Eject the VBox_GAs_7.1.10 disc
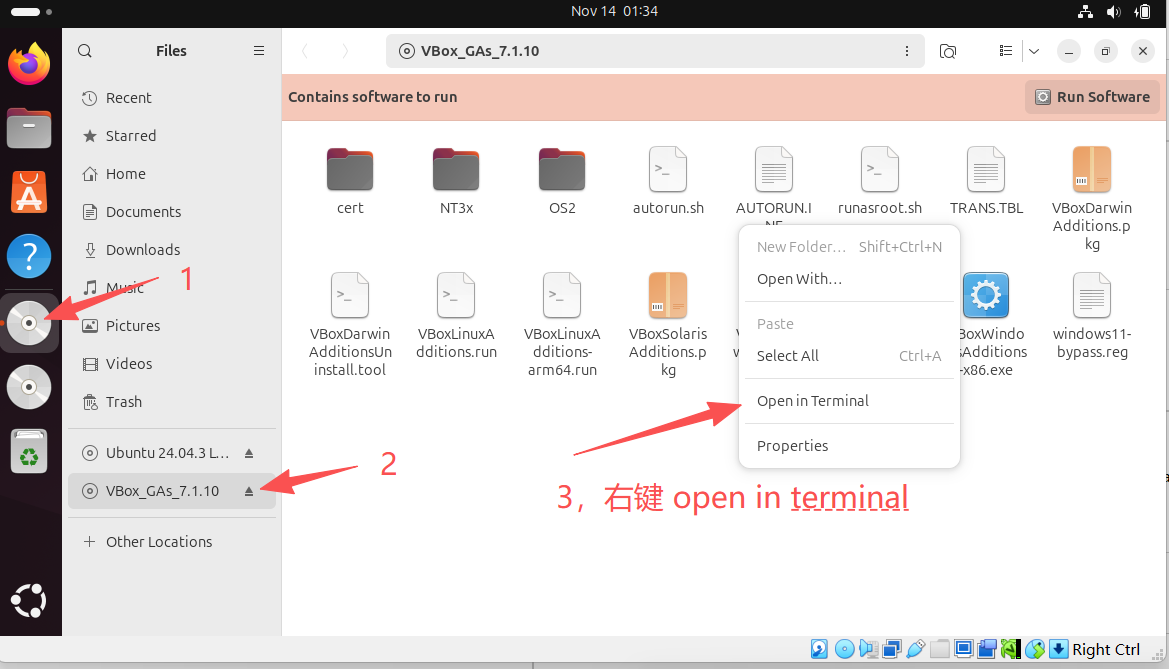Image resolution: width=1169 pixels, height=669 pixels. pos(249,491)
